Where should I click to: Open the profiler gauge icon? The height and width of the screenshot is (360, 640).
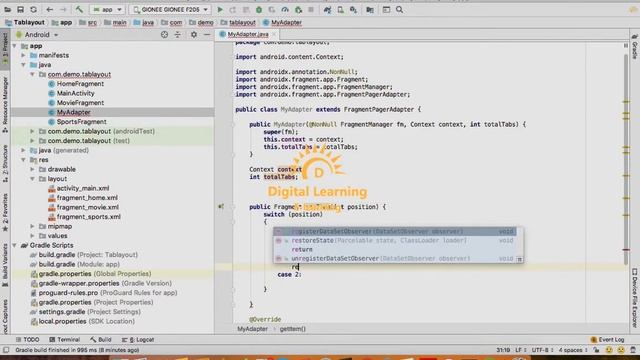coord(285,9)
